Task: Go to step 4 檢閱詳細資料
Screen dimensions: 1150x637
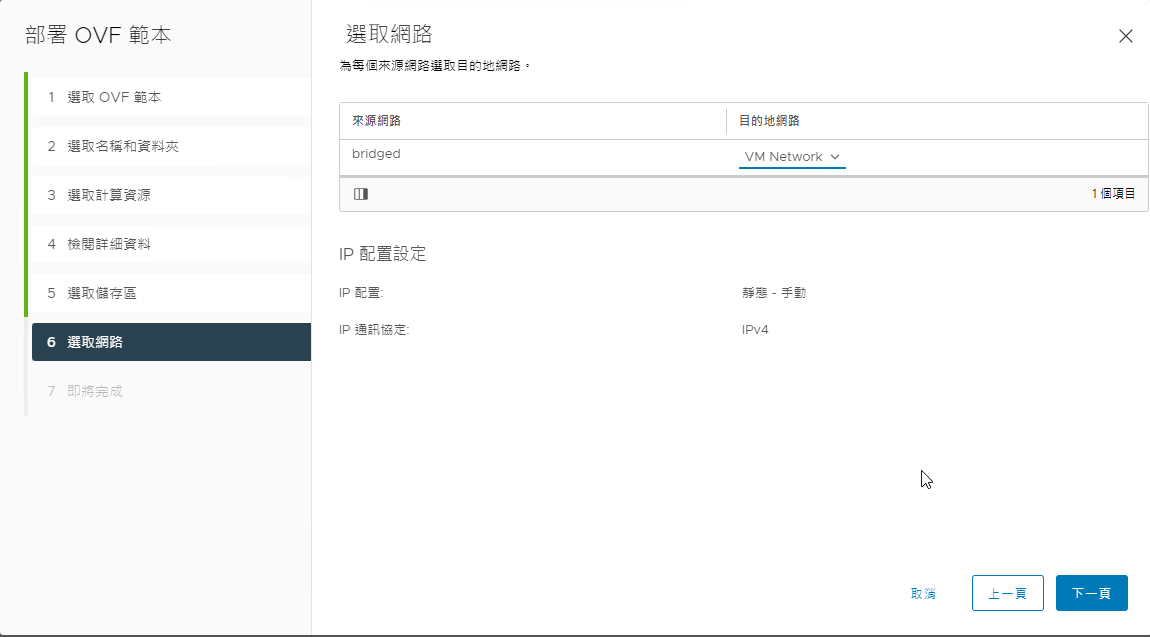Action: click(171, 244)
